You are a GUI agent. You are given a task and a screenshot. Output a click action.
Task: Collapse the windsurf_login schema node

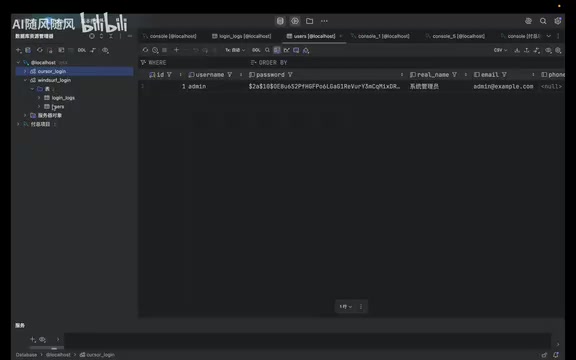25,80
